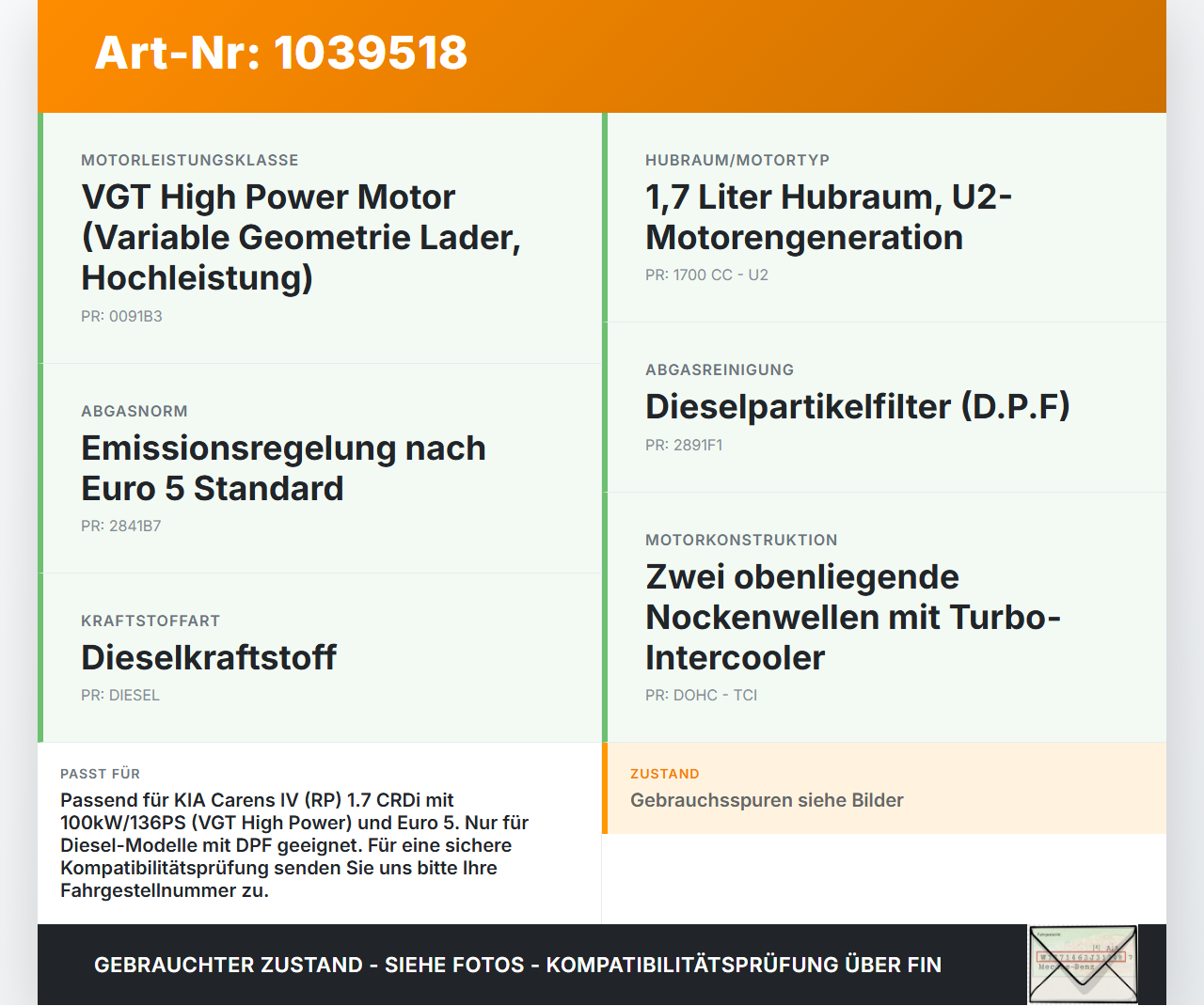Click the HUBRAUM/MOTORTYP label
This screenshot has height=1006, width=1204.
(x=737, y=160)
